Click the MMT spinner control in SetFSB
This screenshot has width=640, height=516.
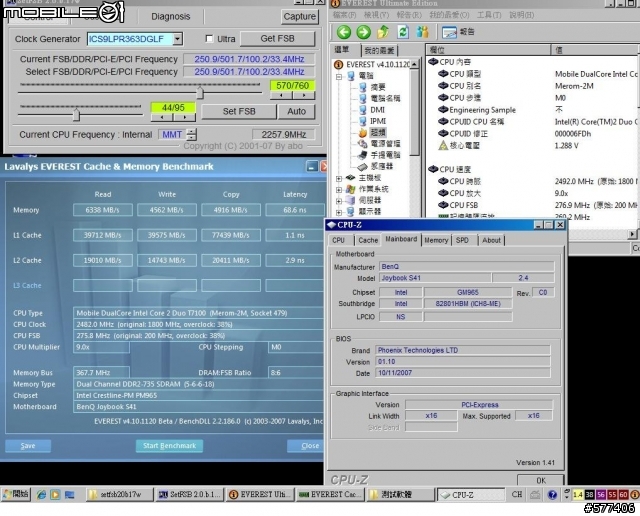(191, 134)
